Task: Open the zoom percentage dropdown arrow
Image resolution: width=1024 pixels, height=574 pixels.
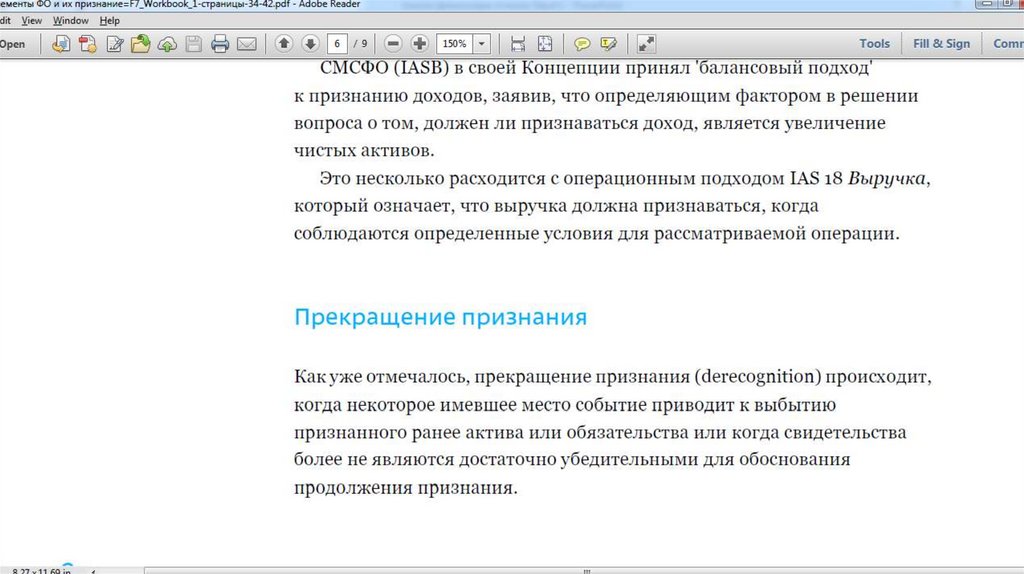Action: click(481, 44)
